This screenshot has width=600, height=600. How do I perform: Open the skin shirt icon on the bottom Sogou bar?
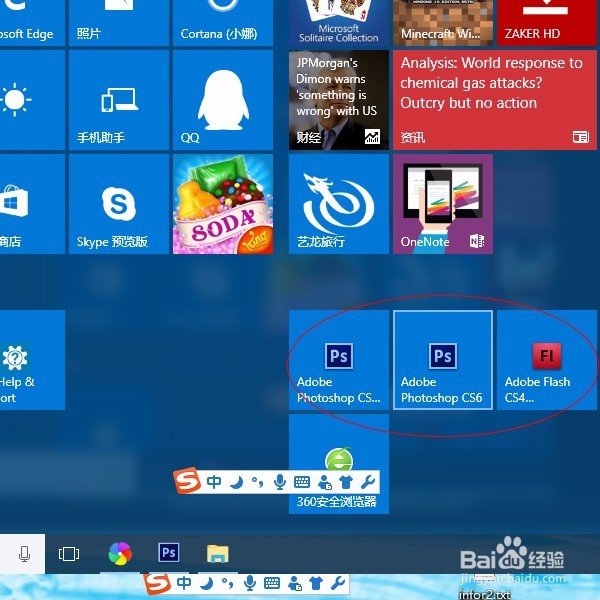[316, 583]
